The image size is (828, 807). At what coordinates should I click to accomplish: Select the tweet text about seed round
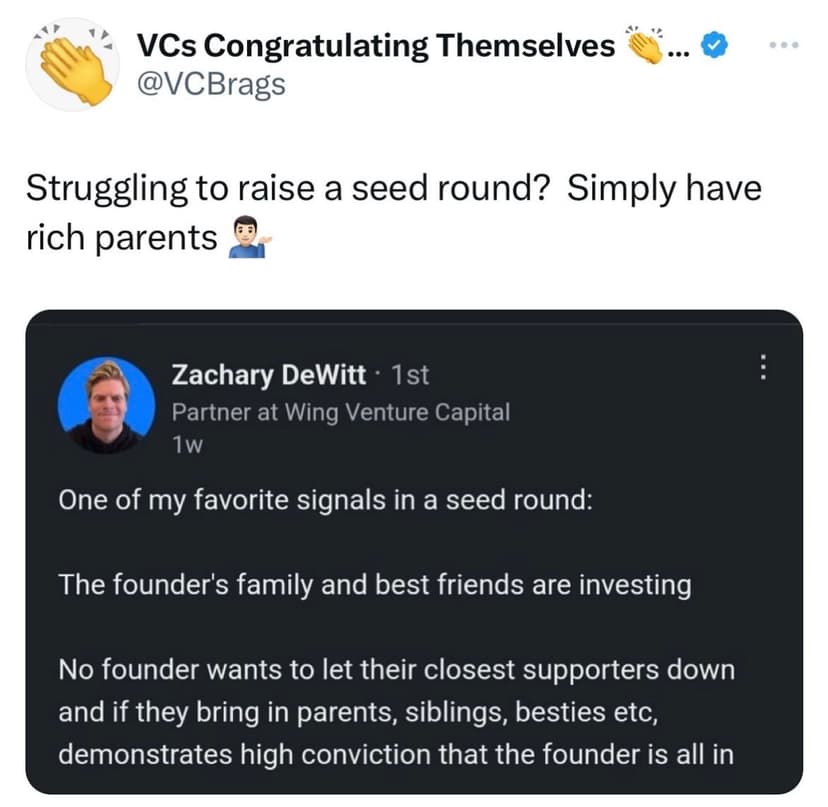[392, 213]
